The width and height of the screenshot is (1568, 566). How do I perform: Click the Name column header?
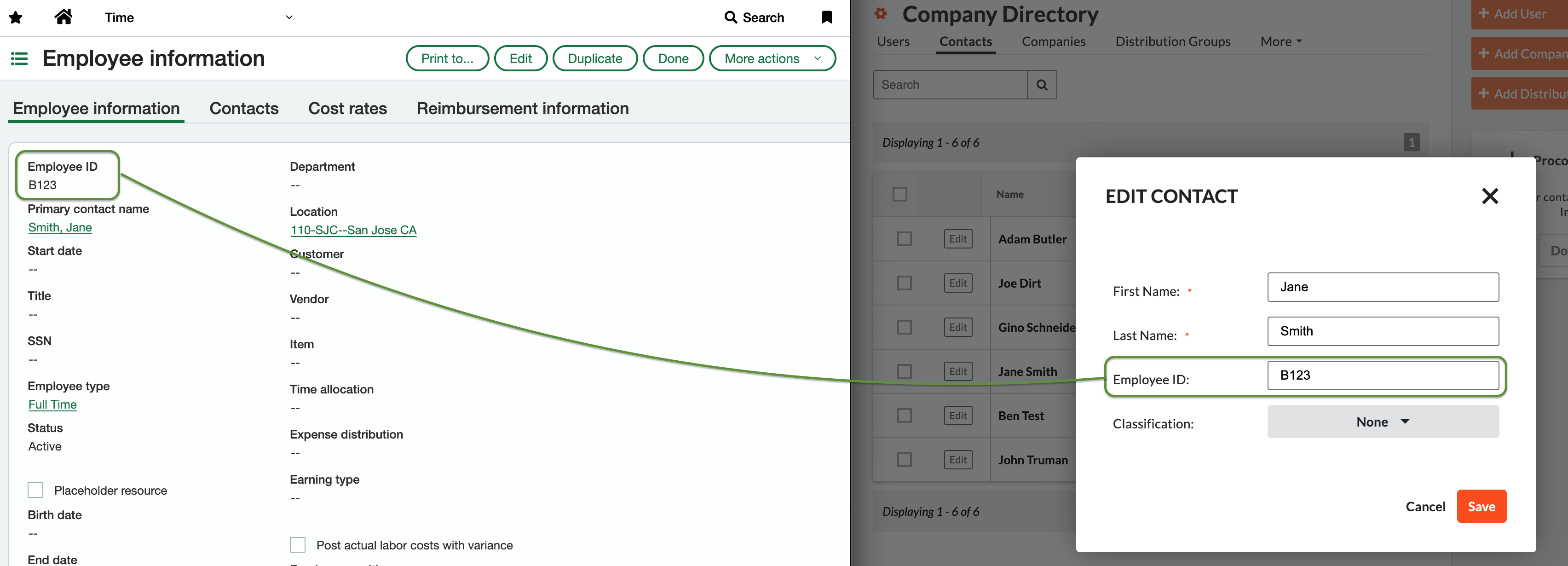point(1010,194)
